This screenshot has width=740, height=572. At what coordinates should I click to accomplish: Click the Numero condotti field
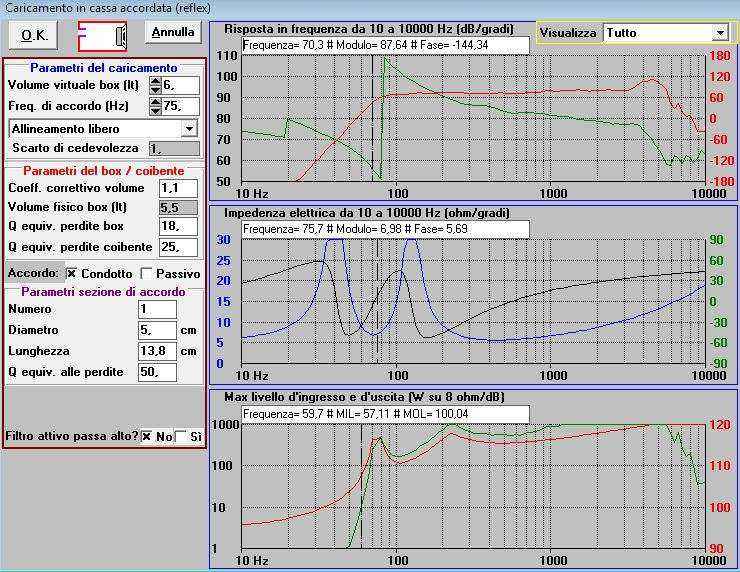158,310
